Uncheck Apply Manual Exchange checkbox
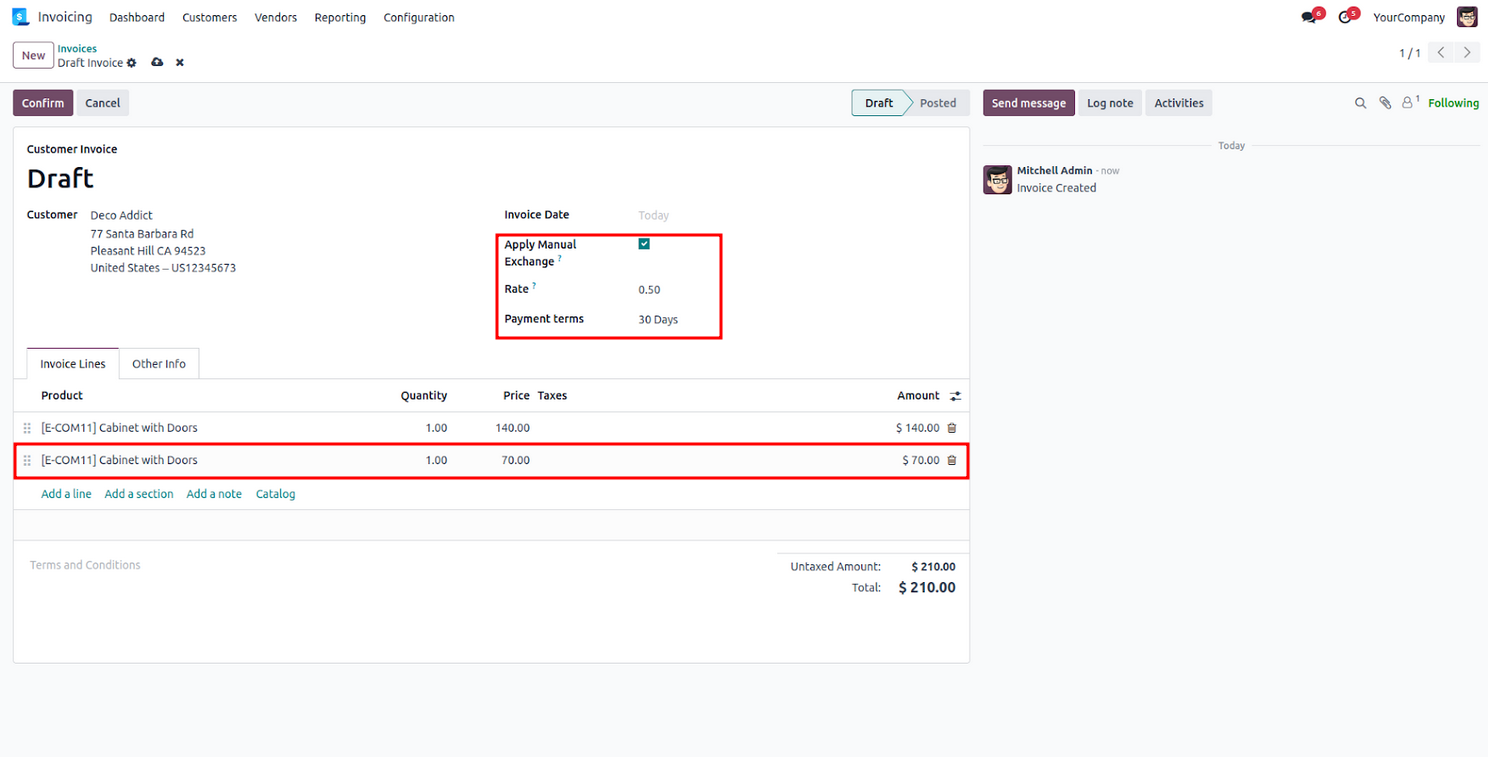1488x757 pixels. (x=644, y=244)
